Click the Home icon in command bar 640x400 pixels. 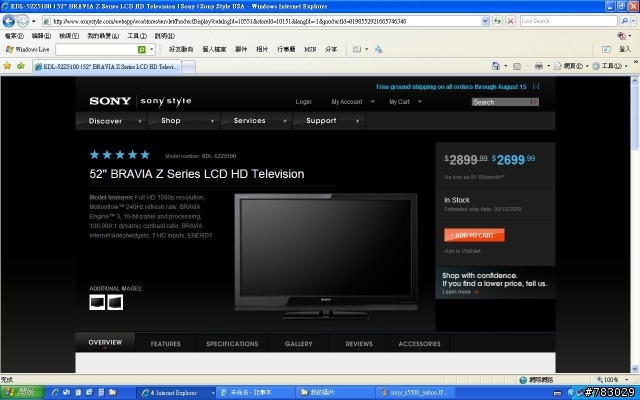click(x=496, y=66)
